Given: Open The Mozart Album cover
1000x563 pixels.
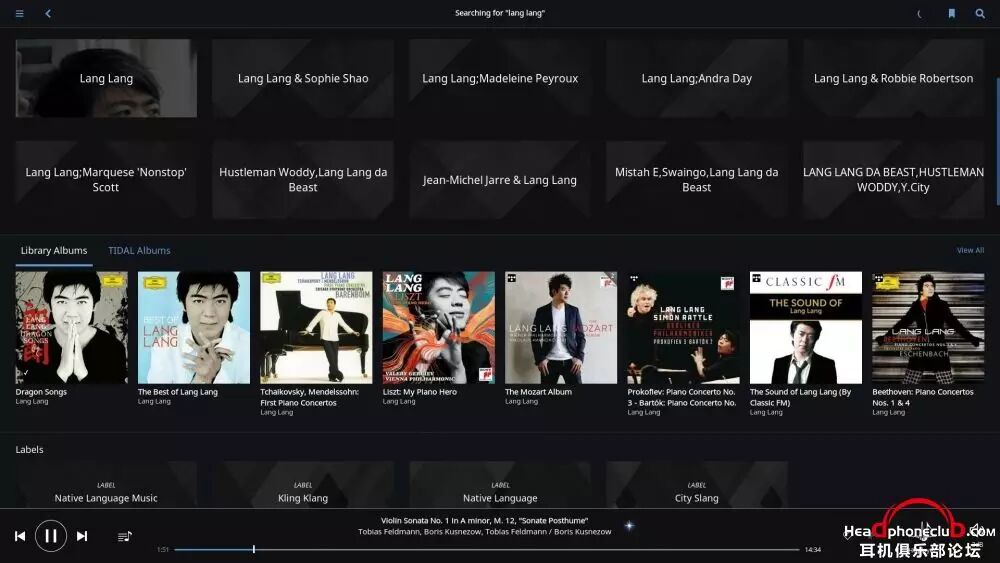Looking at the screenshot, I should point(561,328).
